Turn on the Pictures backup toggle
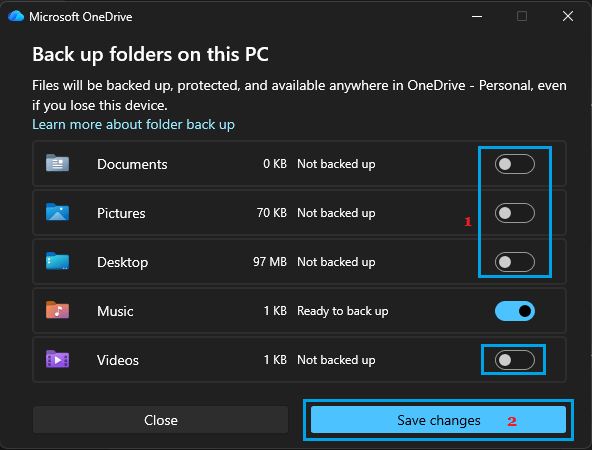This screenshot has width=592, height=450. pyautogui.click(x=515, y=213)
